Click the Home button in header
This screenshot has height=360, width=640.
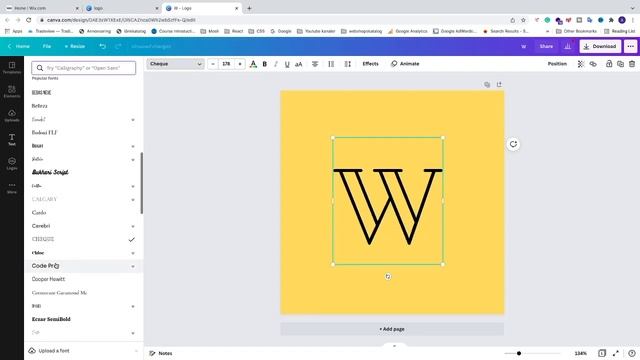(19, 47)
